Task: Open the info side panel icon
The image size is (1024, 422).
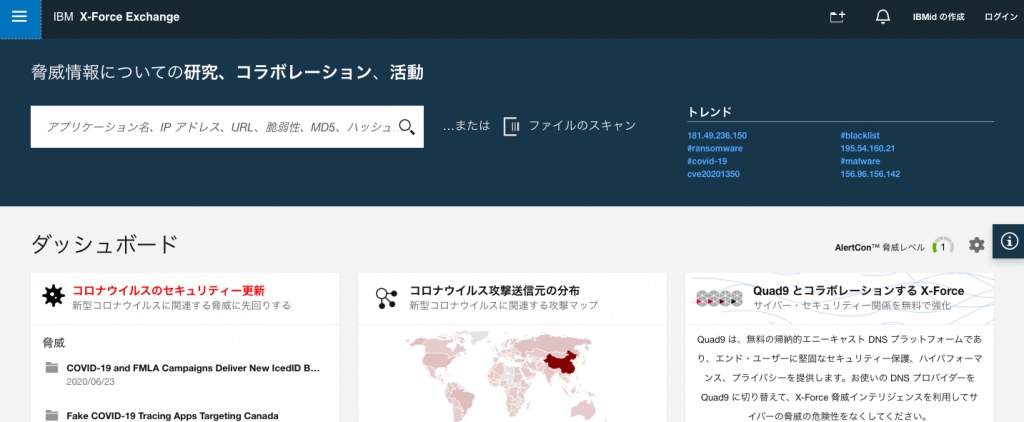Action: [1009, 241]
